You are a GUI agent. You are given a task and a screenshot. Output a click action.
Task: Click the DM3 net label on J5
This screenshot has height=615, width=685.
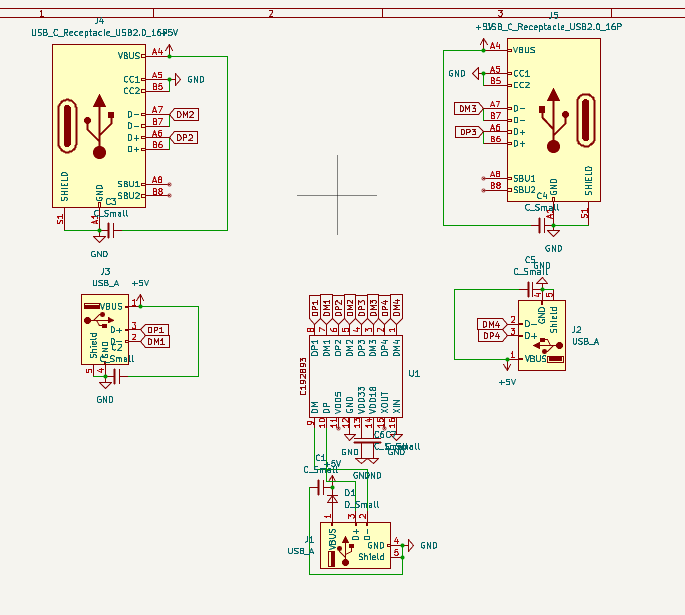click(x=467, y=109)
